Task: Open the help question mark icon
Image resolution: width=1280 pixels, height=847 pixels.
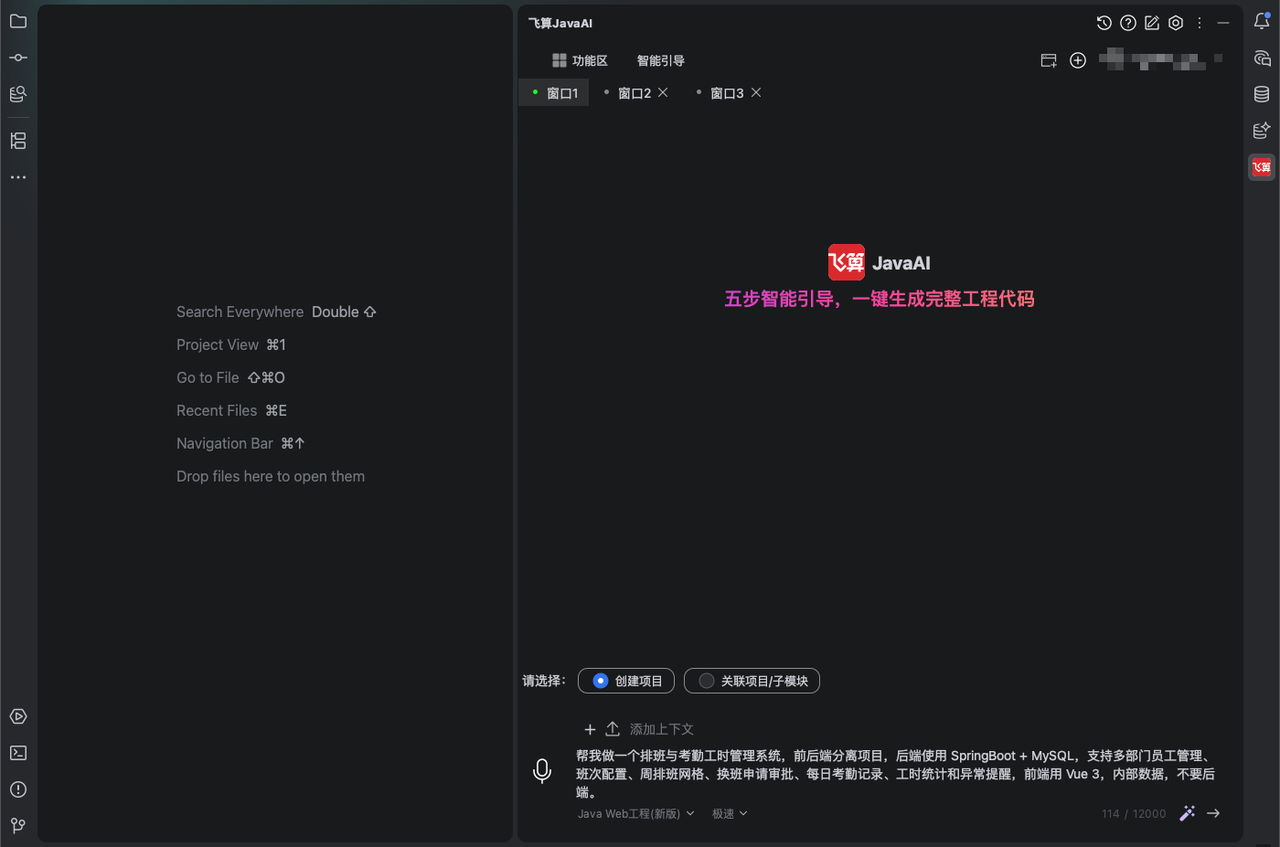Action: coord(1128,23)
